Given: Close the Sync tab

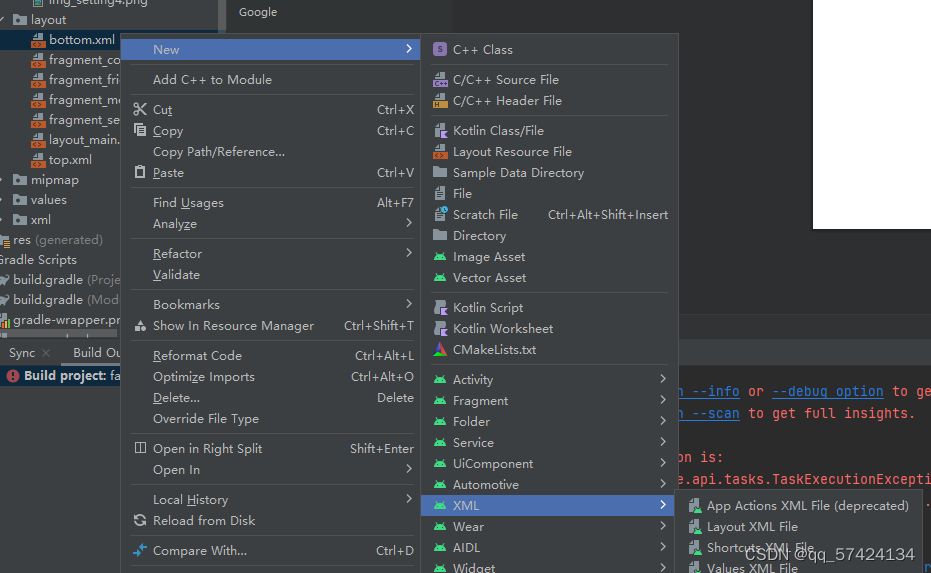Looking at the screenshot, I should coord(46,353).
